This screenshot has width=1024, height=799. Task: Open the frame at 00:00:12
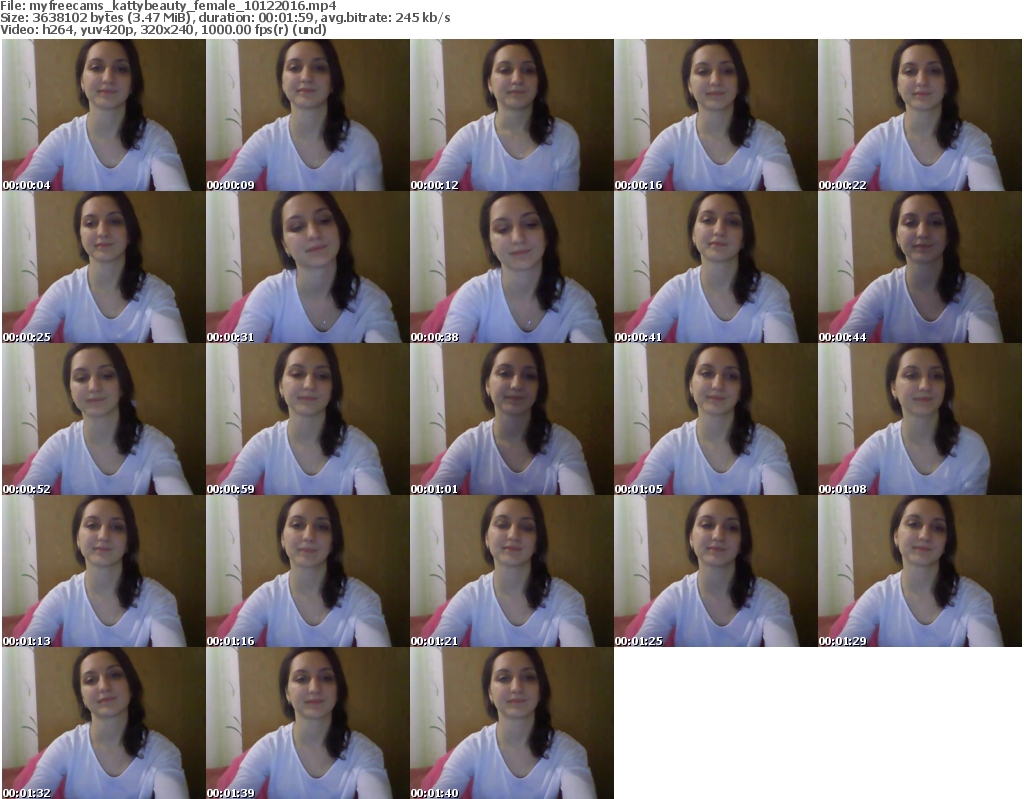coord(512,115)
